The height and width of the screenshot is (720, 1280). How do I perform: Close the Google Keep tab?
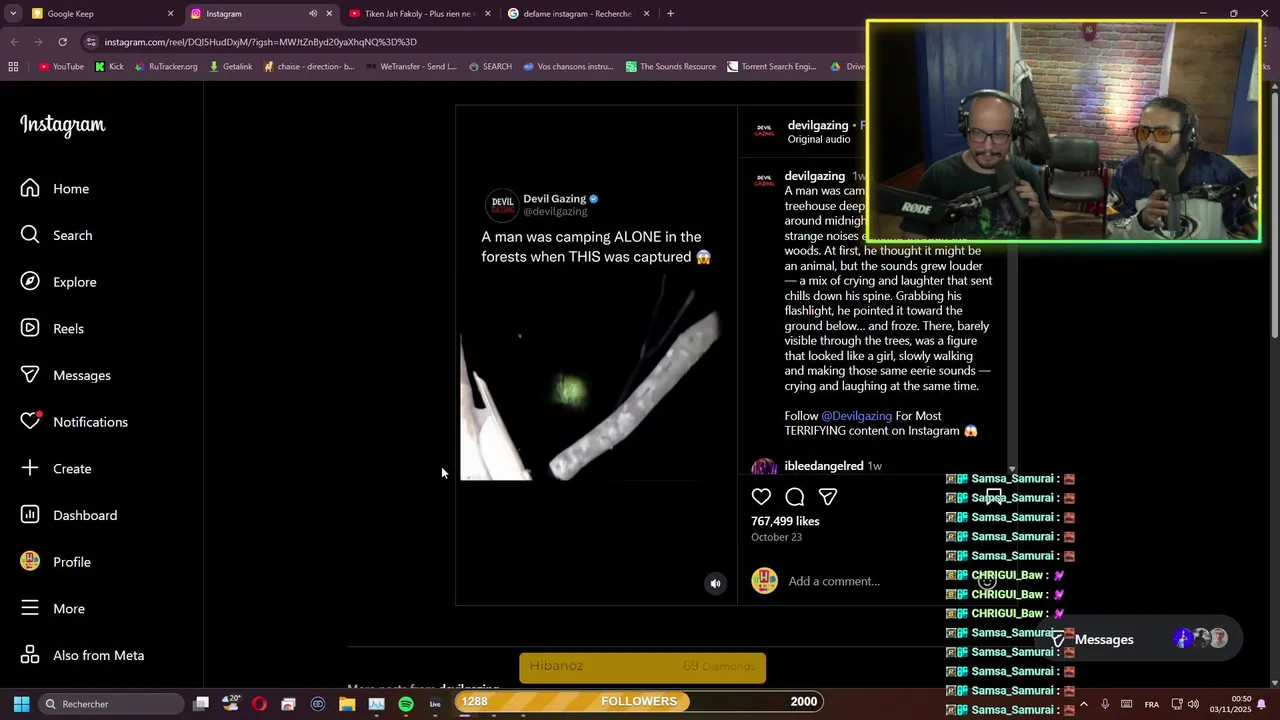click(170, 14)
